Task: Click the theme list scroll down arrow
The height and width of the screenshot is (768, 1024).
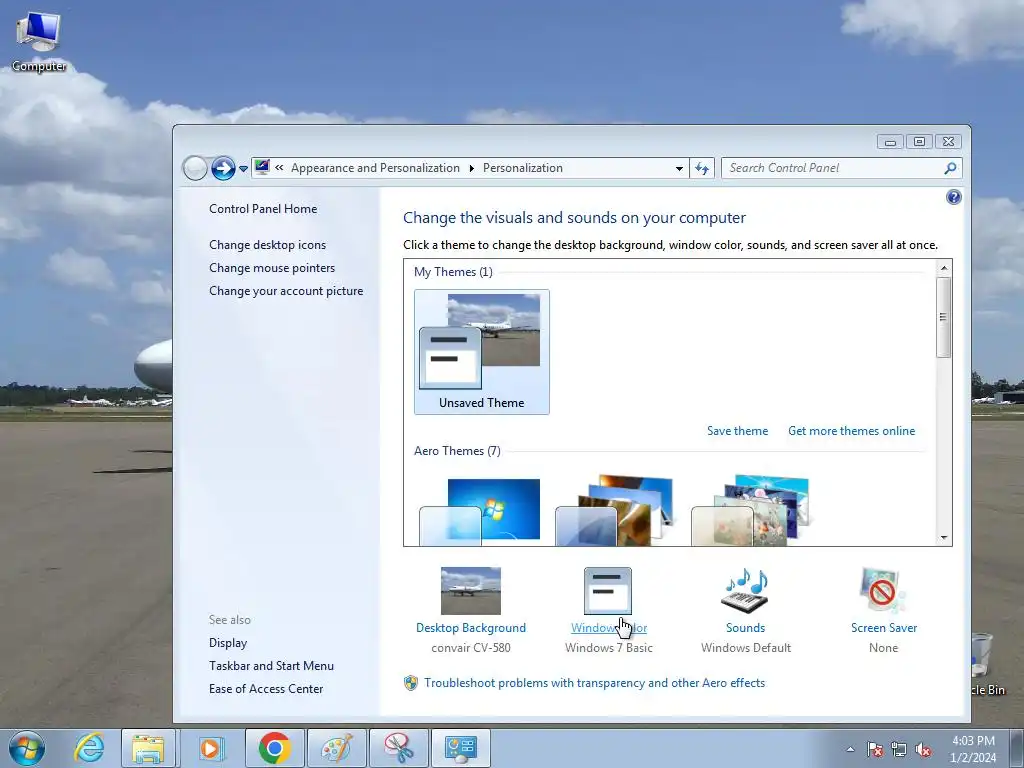Action: click(944, 537)
